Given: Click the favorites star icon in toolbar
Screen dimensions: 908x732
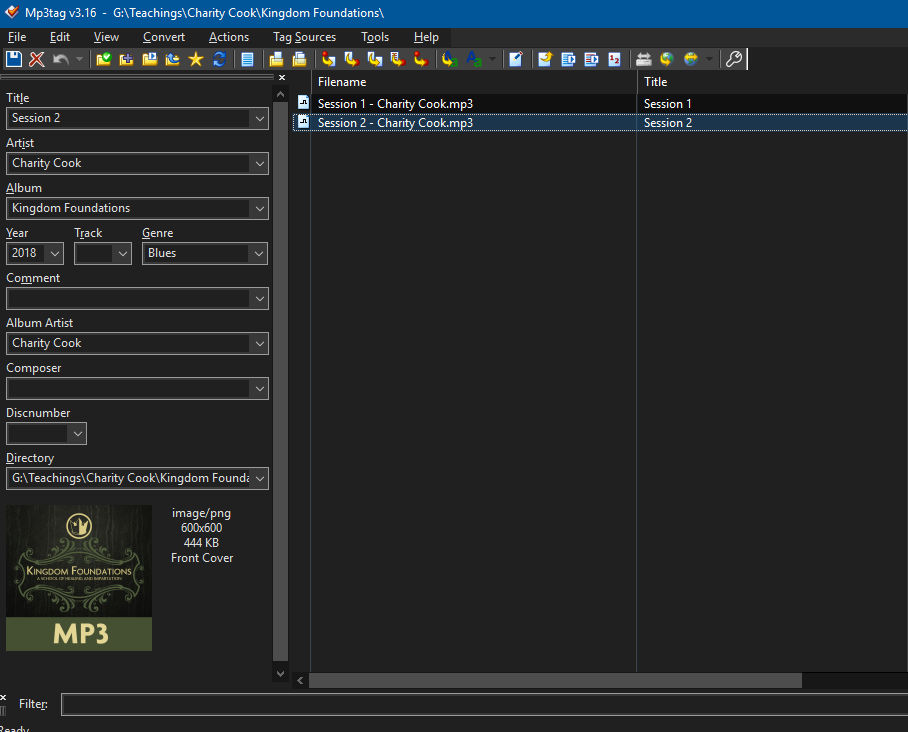Looking at the screenshot, I should (x=195, y=60).
